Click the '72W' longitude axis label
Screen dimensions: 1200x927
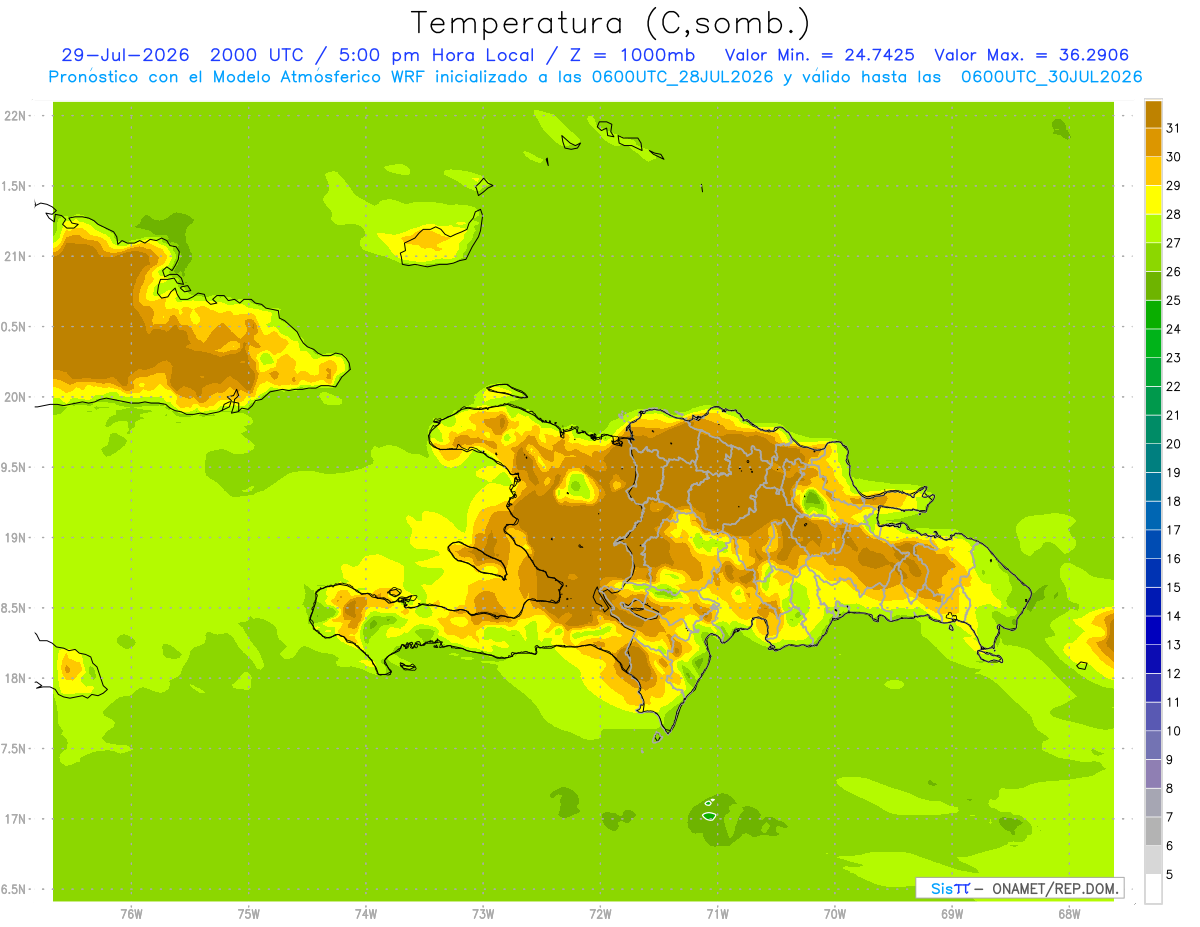tap(600, 914)
